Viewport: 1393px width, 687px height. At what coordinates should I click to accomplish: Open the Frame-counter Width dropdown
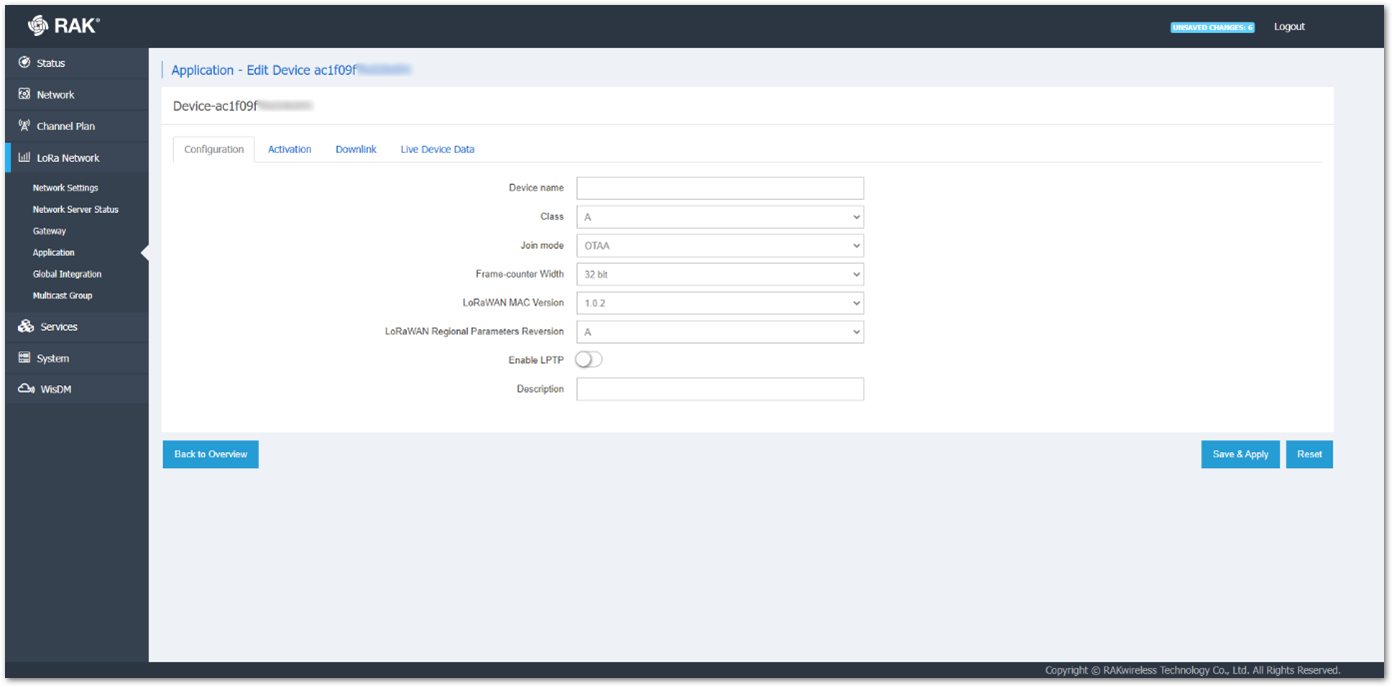coord(719,274)
